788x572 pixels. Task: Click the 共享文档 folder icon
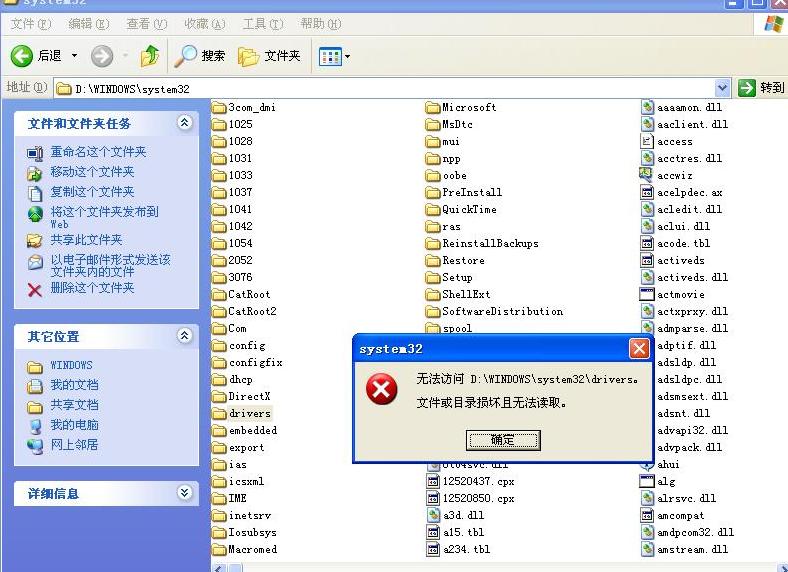pos(35,407)
